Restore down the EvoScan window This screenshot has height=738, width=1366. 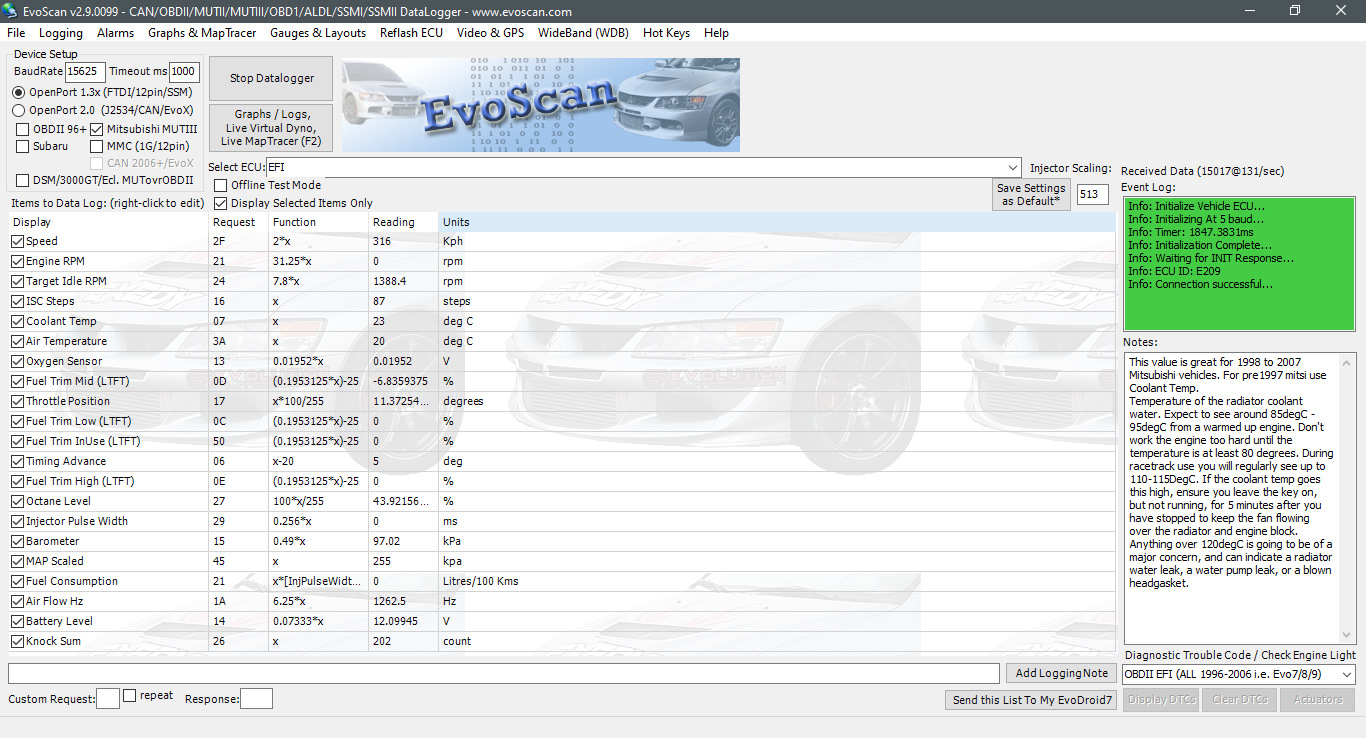pos(1296,11)
